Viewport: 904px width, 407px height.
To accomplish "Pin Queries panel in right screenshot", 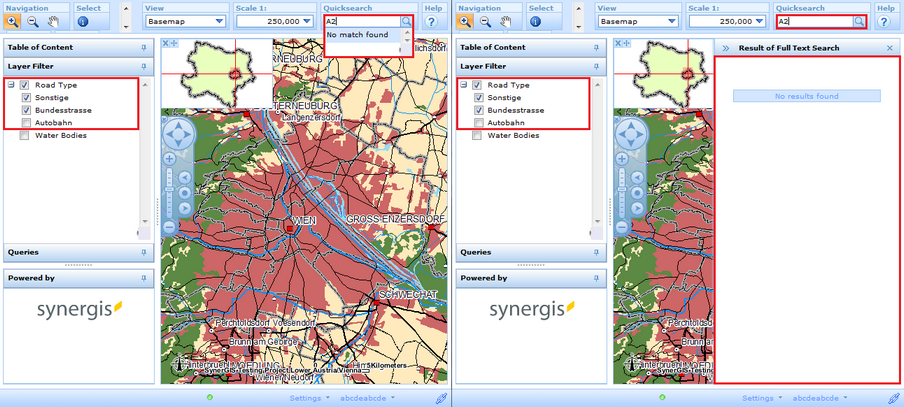I will 596,253.
